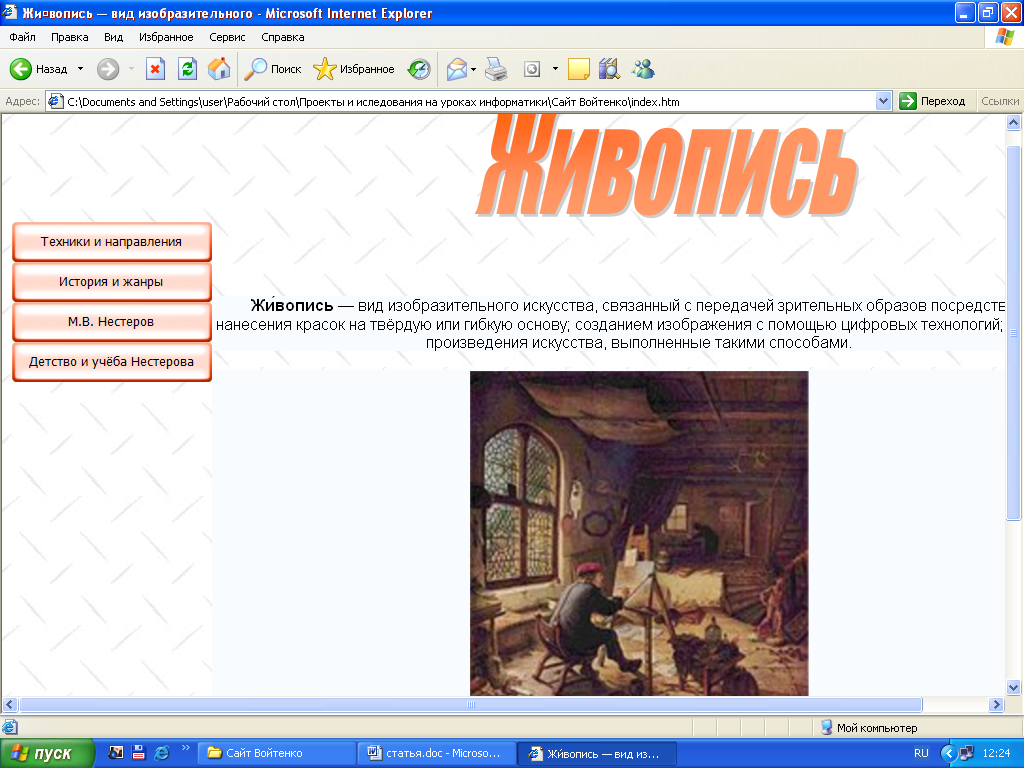Open the Детство и учёба Нестерова button

[112, 362]
